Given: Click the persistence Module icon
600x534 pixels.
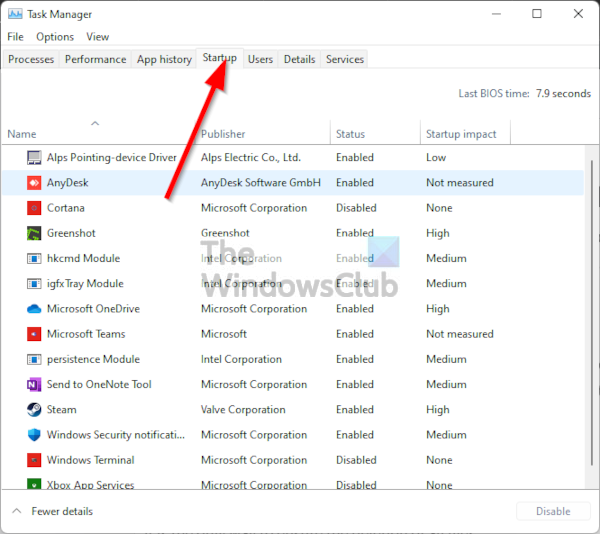Looking at the screenshot, I should point(34,360).
